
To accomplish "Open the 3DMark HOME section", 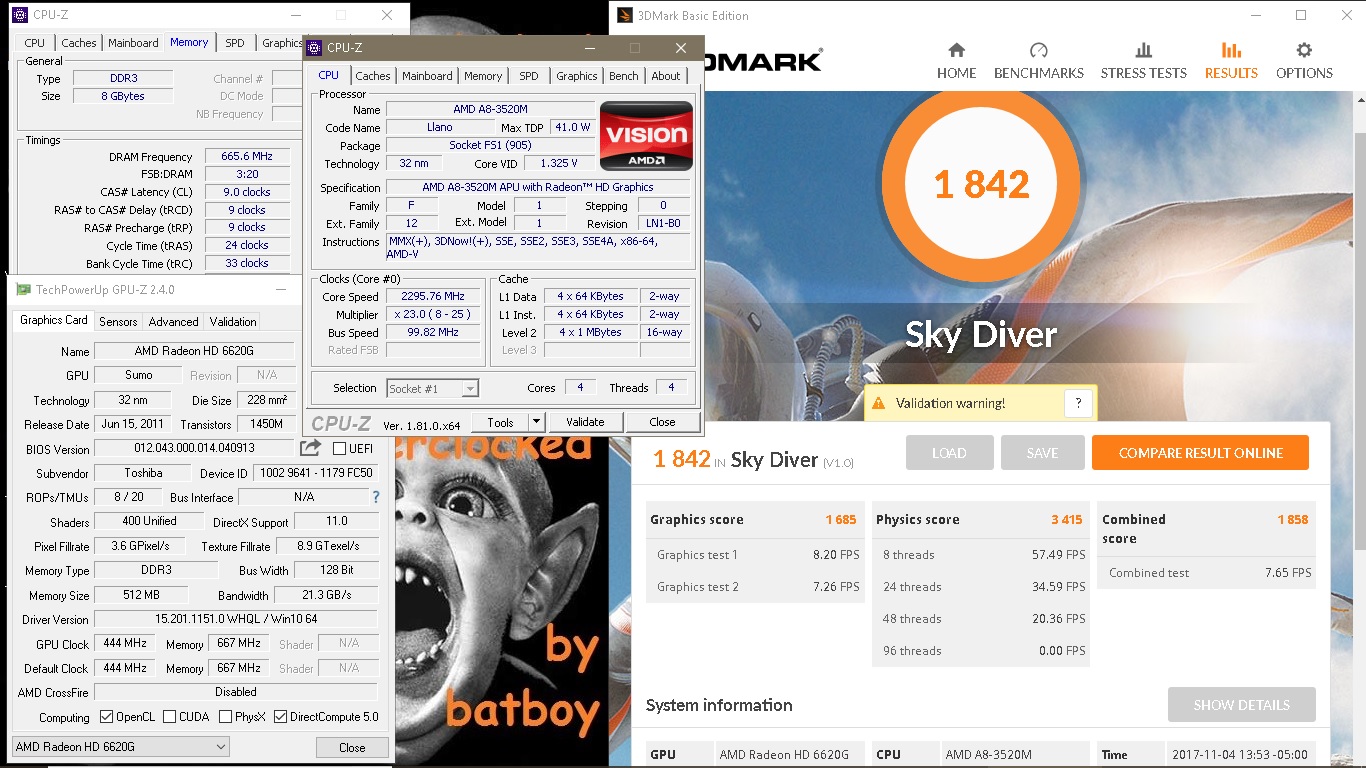I will point(956,61).
